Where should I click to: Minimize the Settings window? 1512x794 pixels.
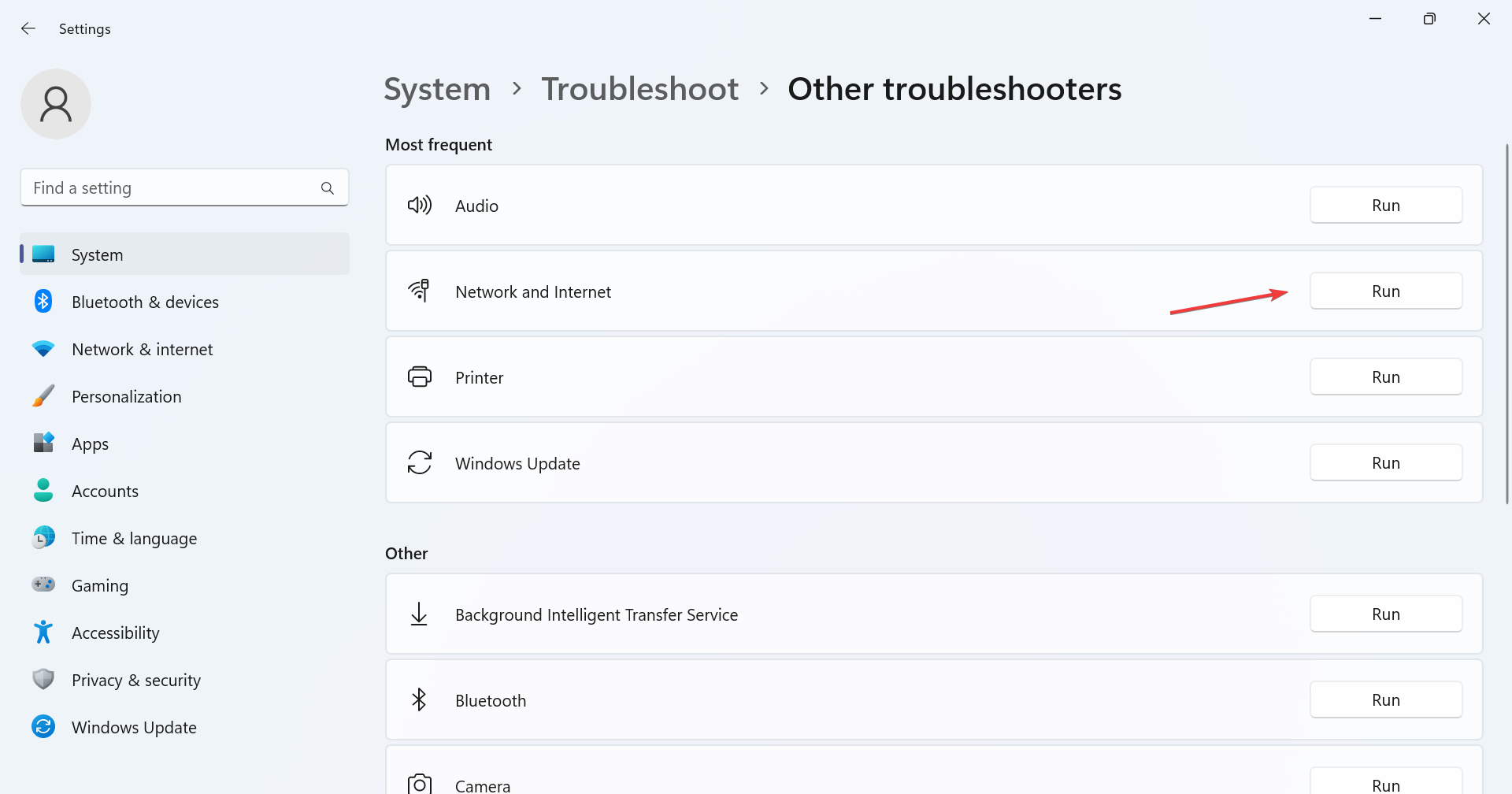tap(1376, 18)
